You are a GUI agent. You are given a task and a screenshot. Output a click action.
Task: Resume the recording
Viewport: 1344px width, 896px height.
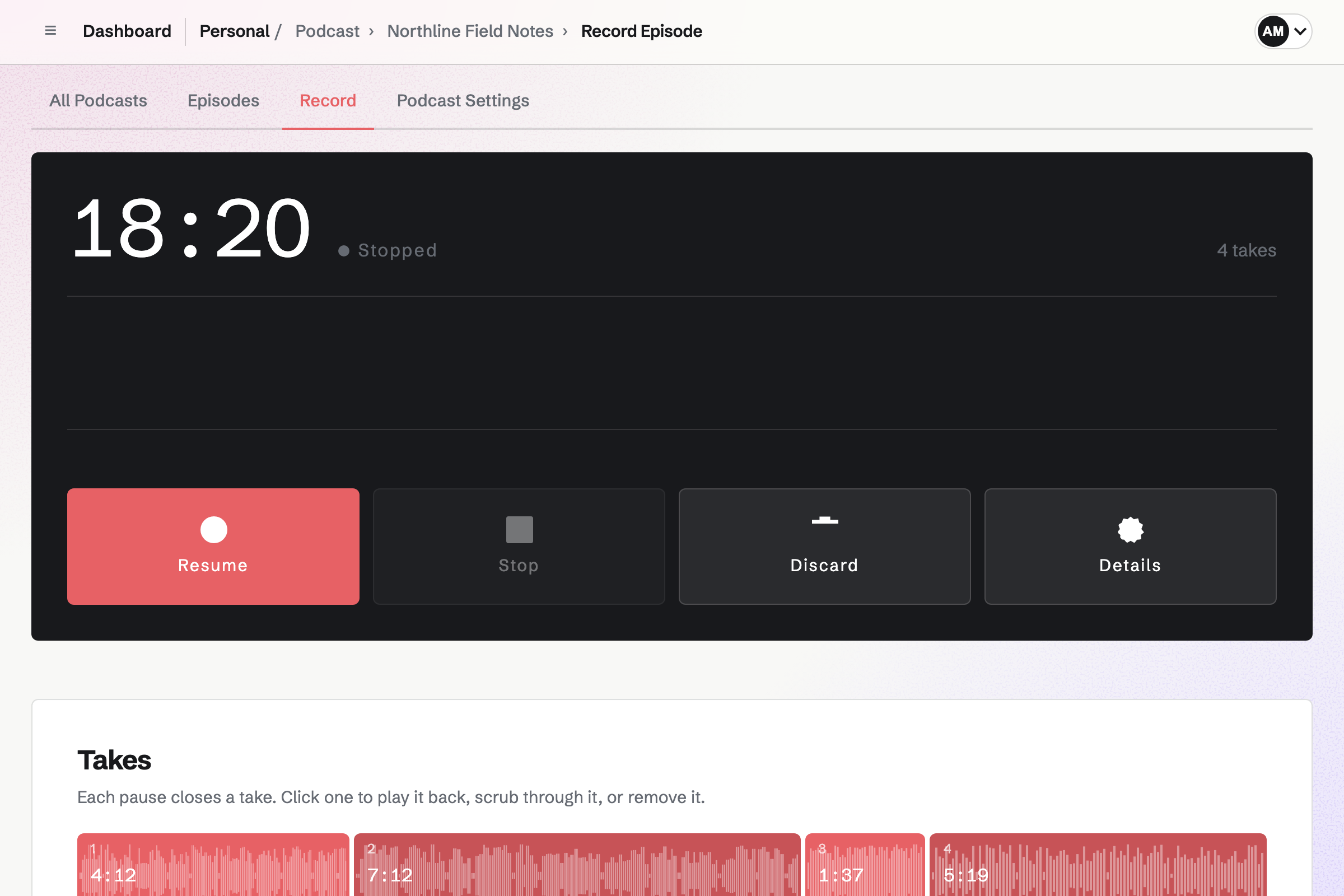tap(213, 547)
